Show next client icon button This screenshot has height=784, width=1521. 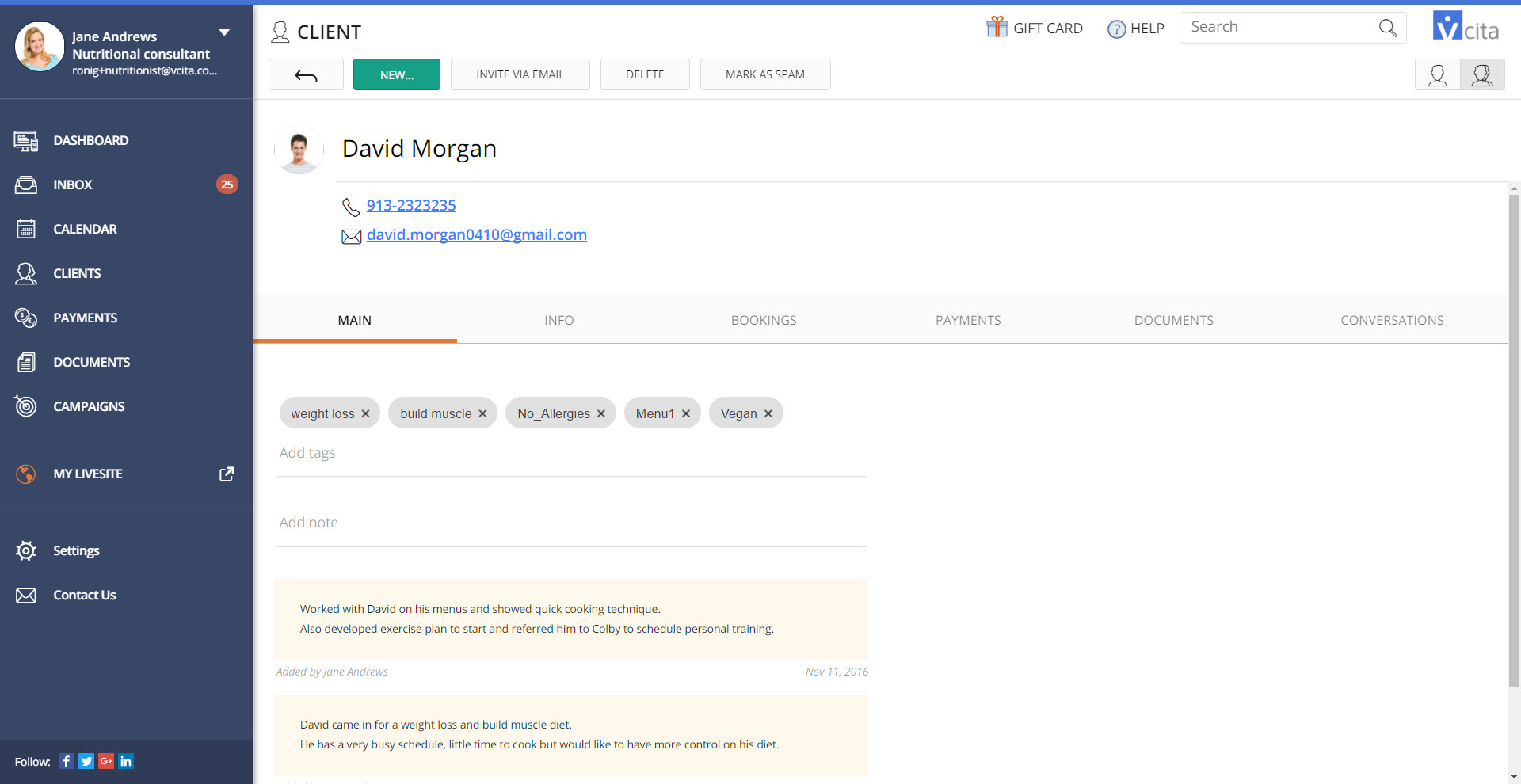tap(1482, 75)
